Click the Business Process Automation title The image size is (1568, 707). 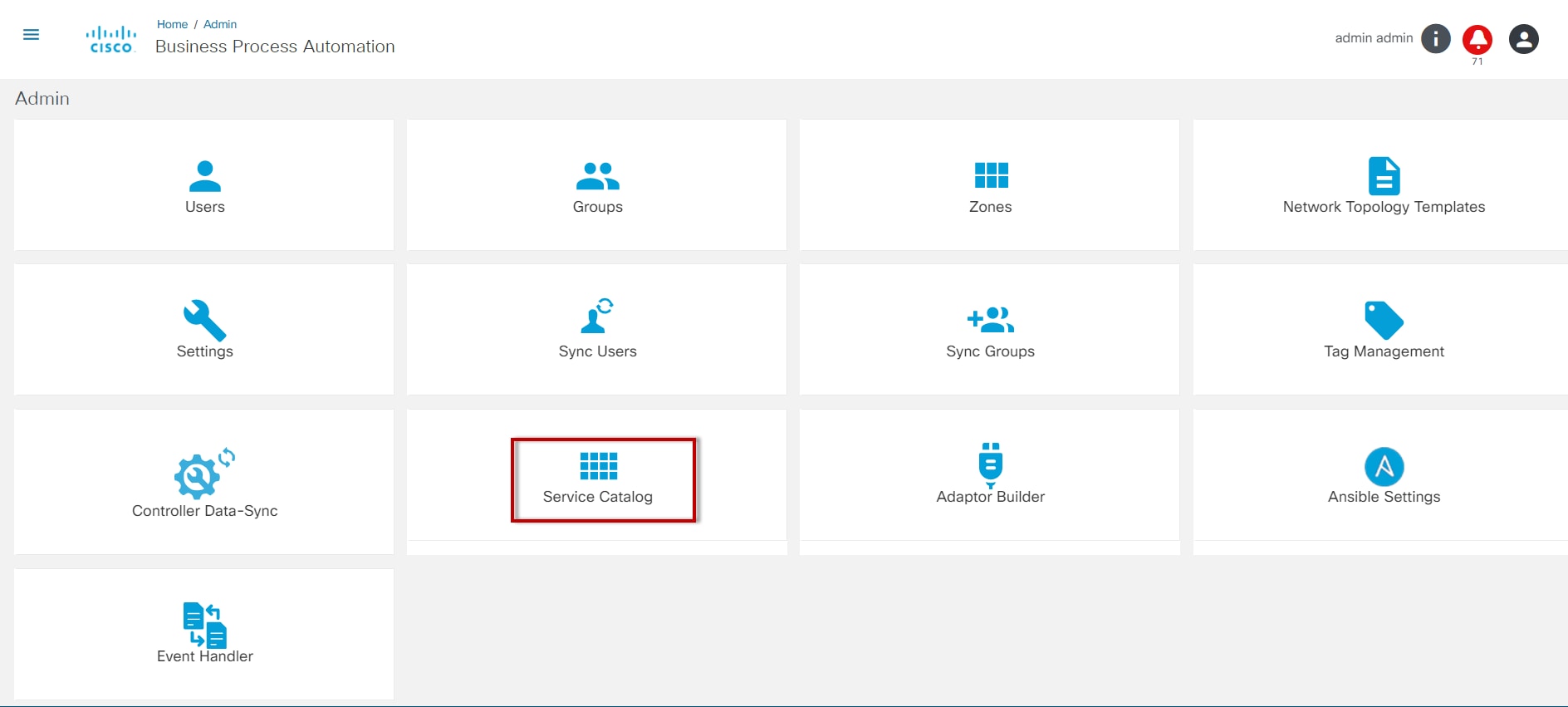(x=275, y=47)
